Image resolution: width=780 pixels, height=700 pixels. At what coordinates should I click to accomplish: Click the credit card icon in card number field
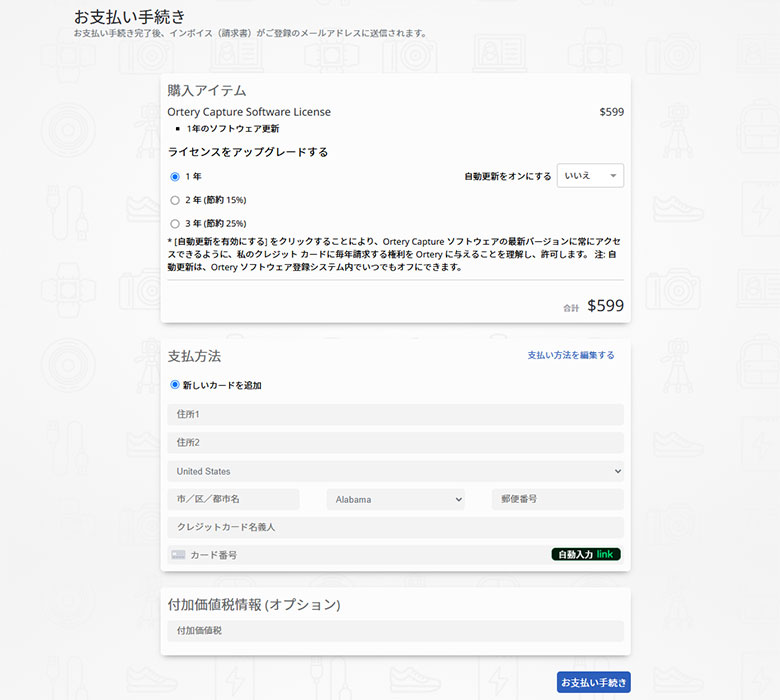coord(178,555)
